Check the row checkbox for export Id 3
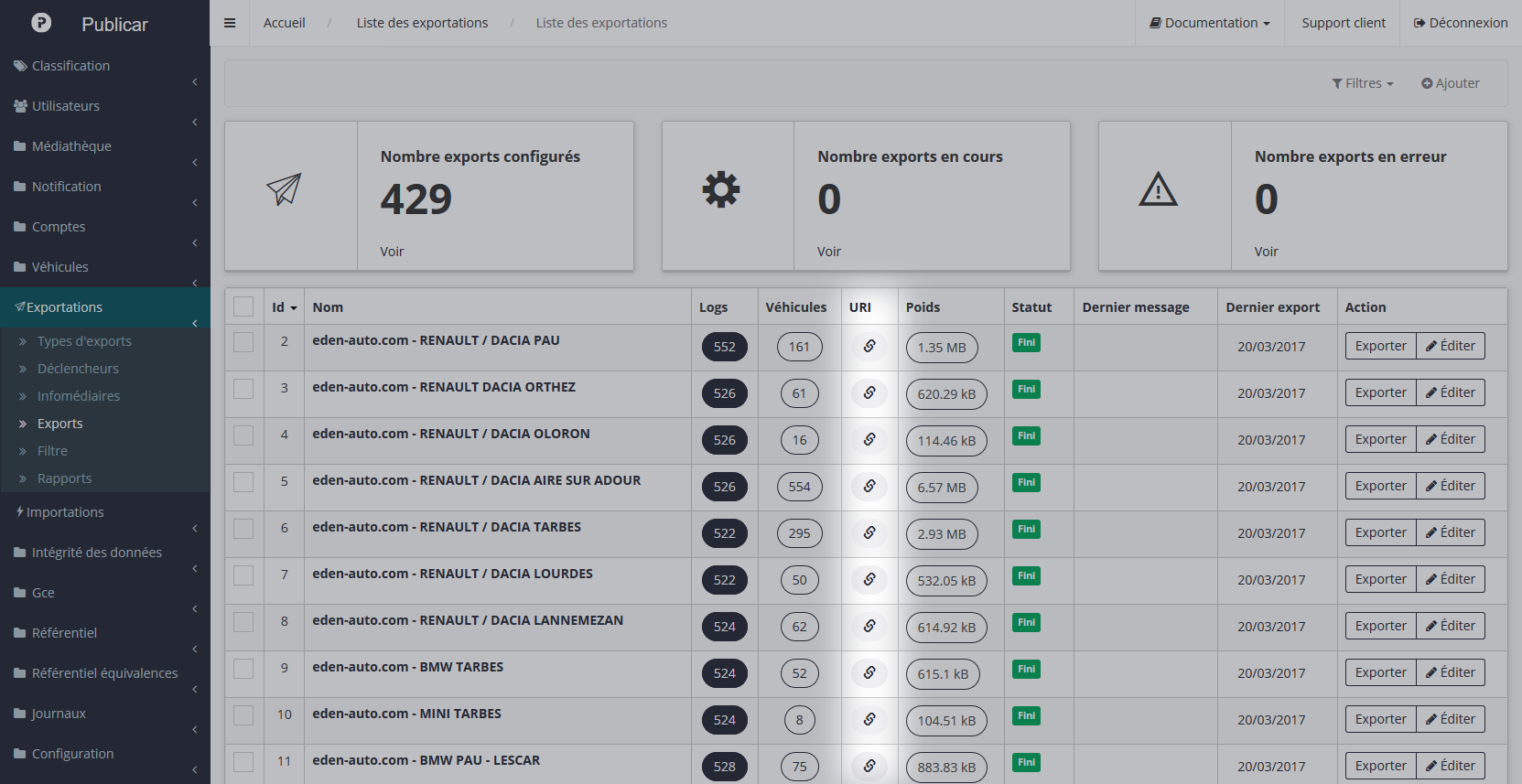Image resolution: width=1522 pixels, height=784 pixels. (243, 389)
